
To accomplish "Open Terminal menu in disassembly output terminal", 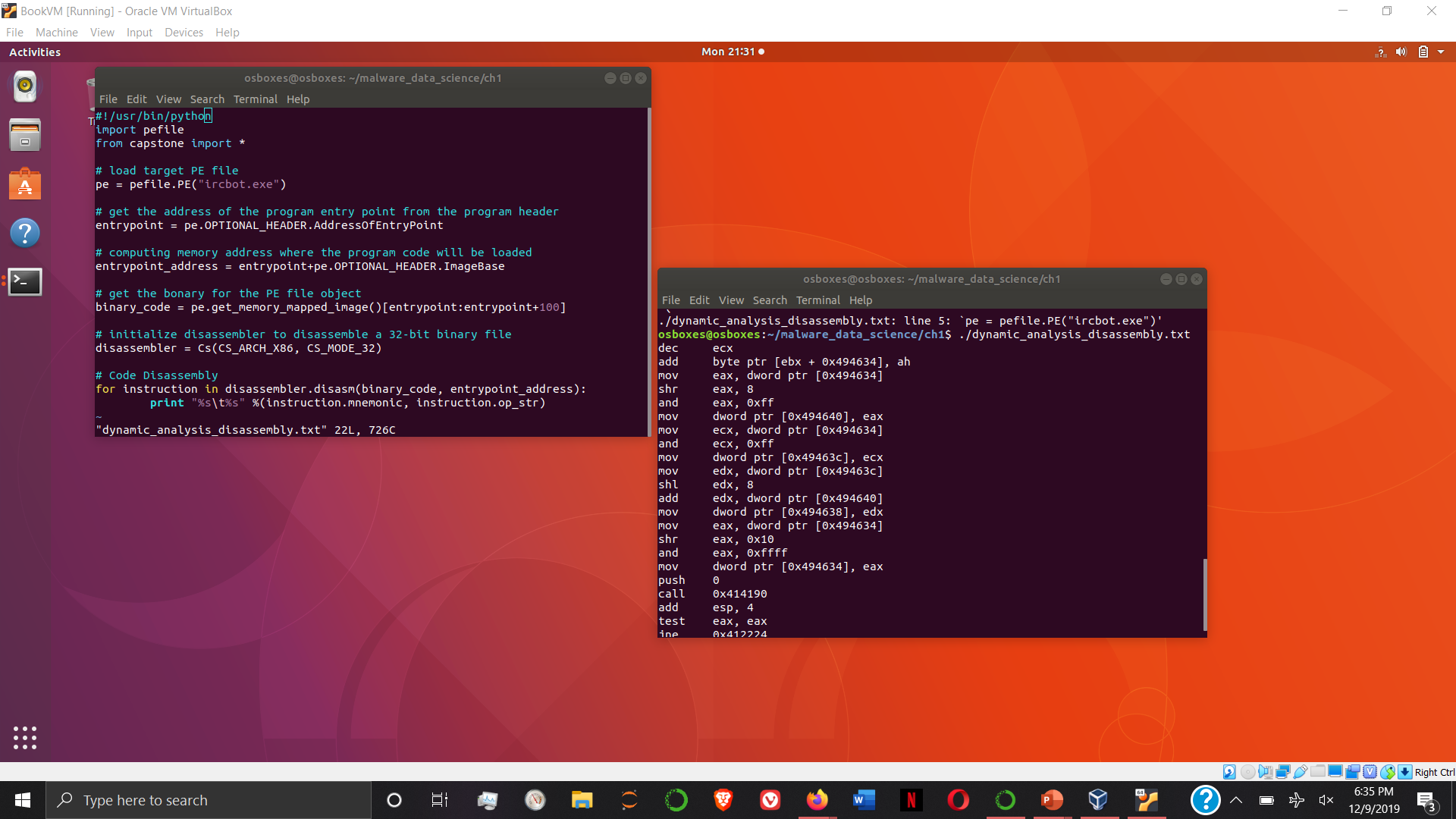I will [x=818, y=300].
